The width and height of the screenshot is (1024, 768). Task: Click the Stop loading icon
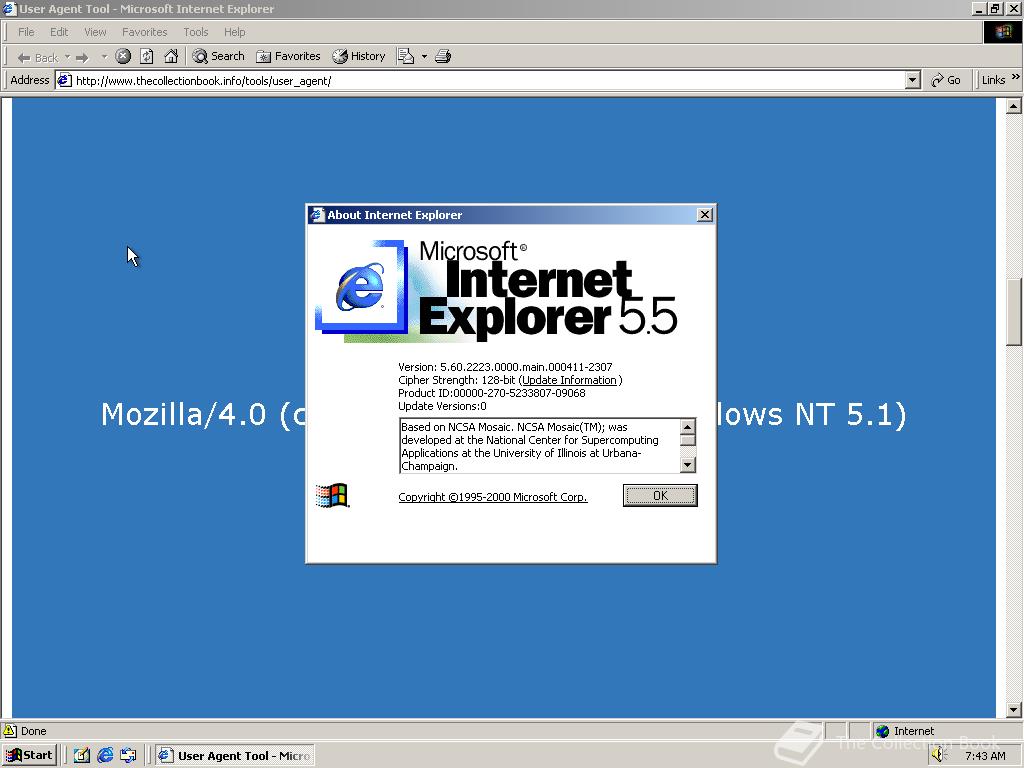123,56
